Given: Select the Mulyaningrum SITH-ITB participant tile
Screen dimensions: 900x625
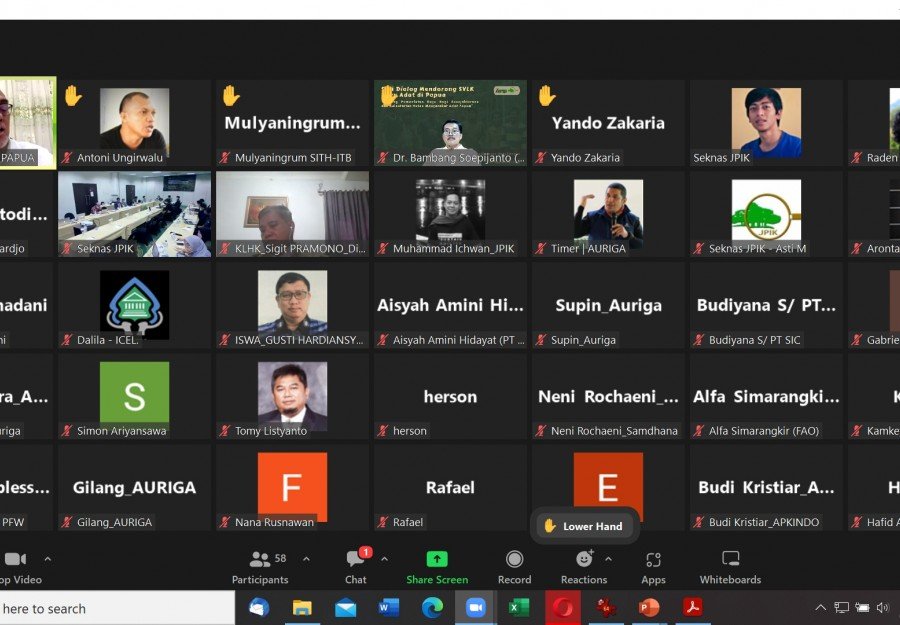Looking at the screenshot, I should tap(292, 123).
